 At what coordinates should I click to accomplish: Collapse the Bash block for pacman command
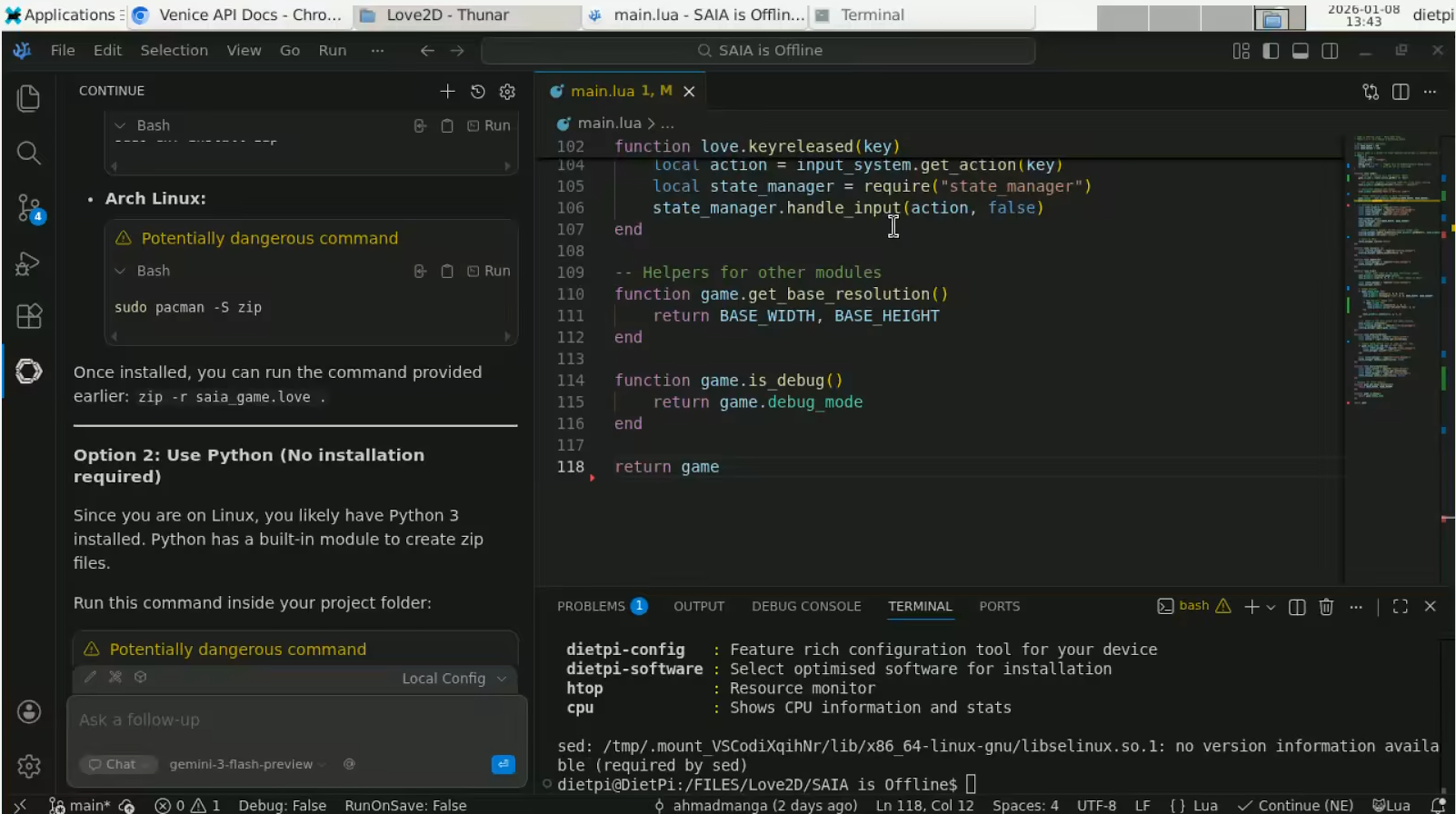[x=120, y=271]
